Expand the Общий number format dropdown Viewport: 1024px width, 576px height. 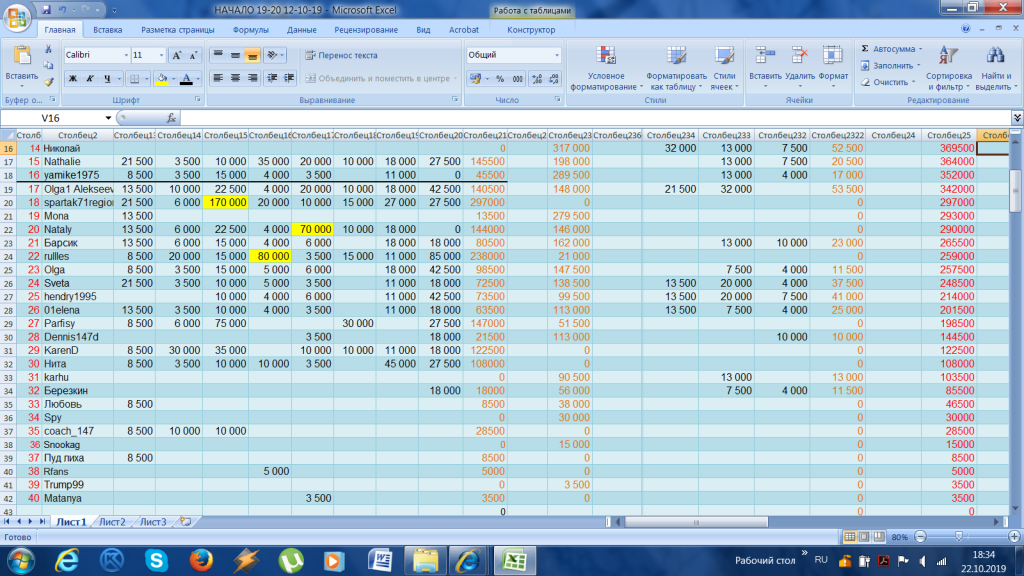[556, 55]
